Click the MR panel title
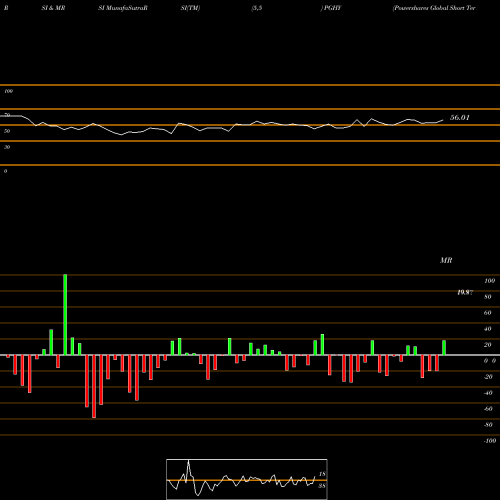 (446, 260)
